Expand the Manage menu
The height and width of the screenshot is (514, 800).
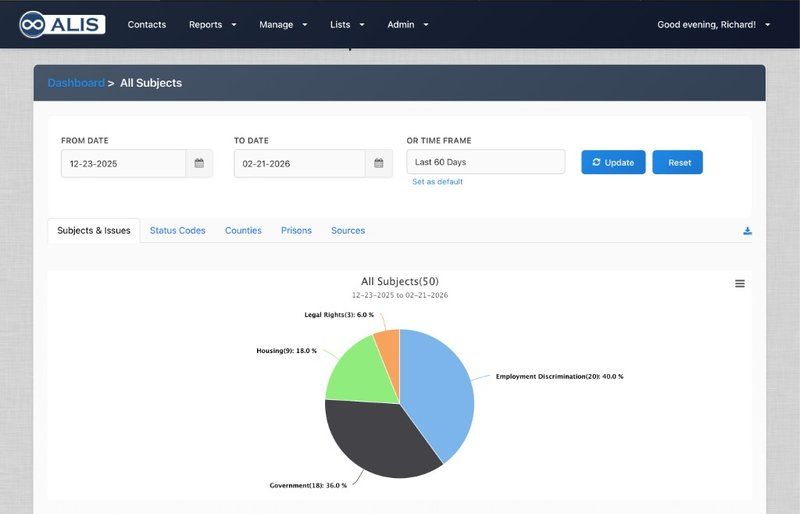point(283,25)
